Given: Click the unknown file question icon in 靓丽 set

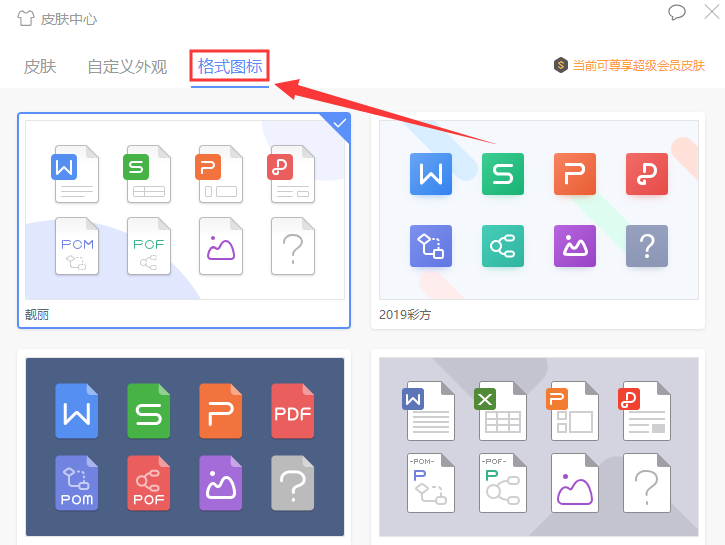Looking at the screenshot, I should click(x=293, y=246).
